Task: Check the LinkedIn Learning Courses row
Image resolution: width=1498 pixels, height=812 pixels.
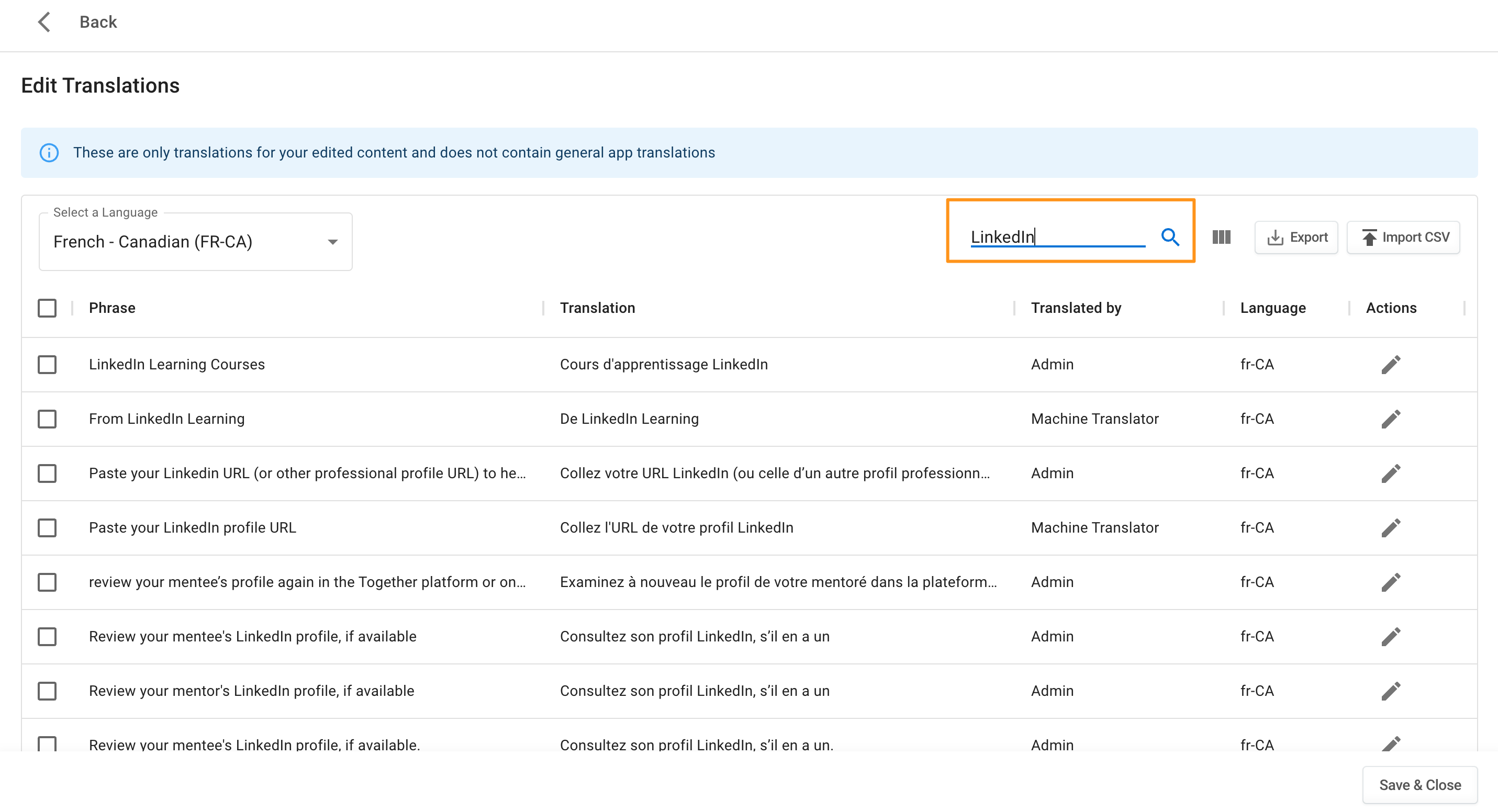Action: click(x=47, y=365)
